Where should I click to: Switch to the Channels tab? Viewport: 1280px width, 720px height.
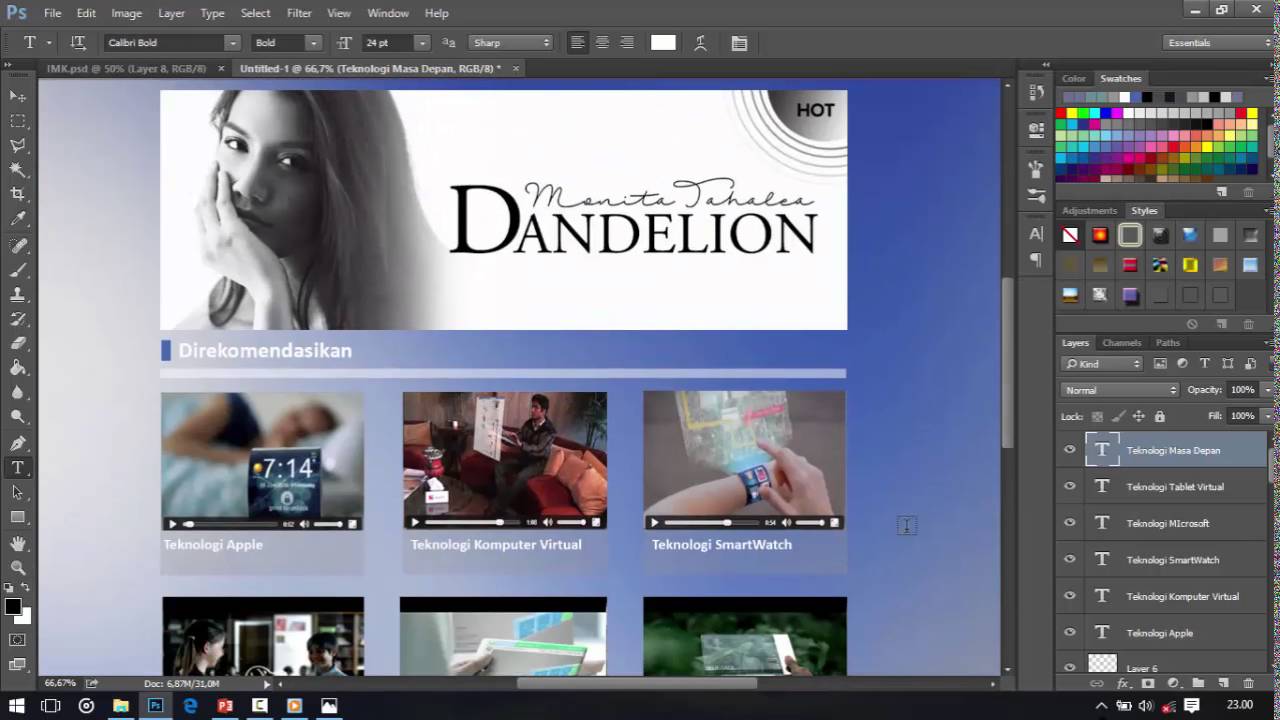pos(1121,343)
